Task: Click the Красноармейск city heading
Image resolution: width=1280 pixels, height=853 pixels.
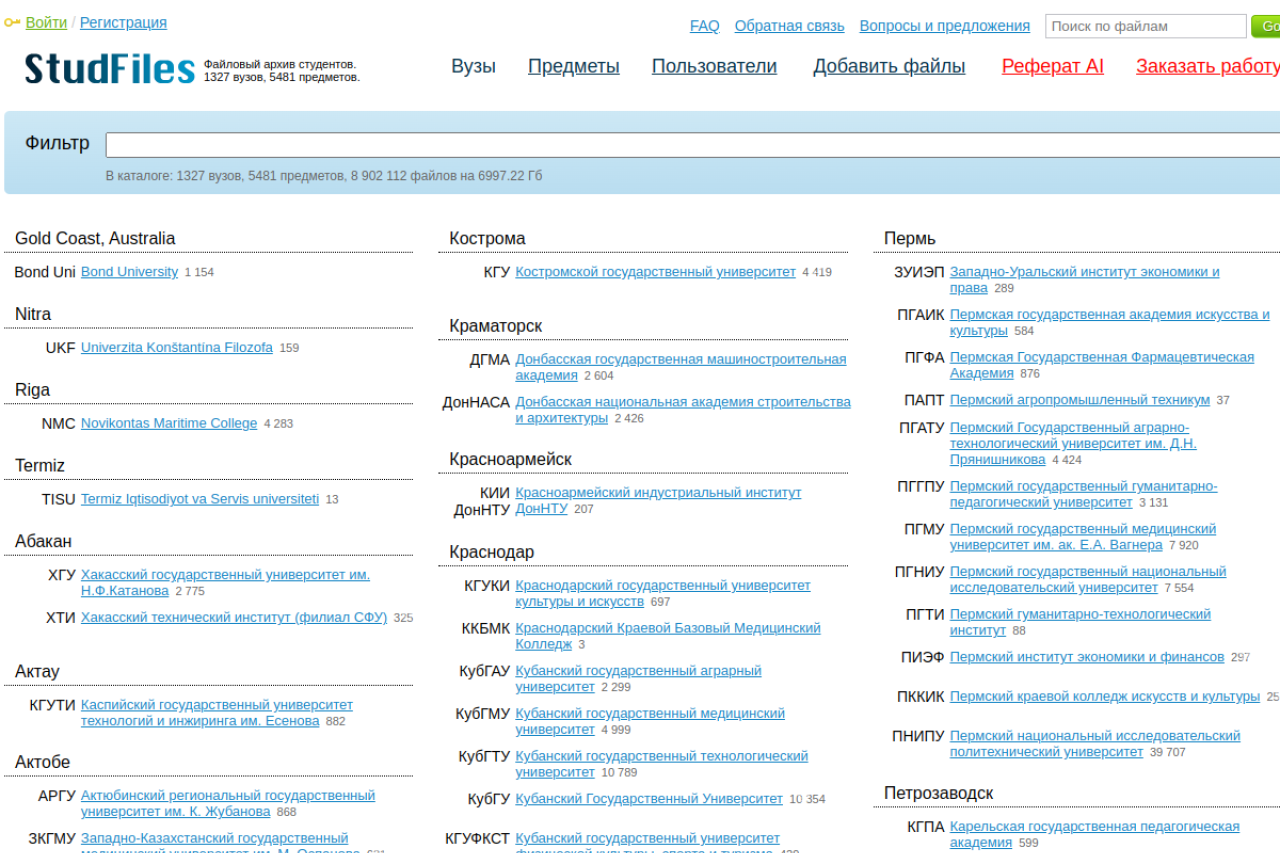Action: 510,459
